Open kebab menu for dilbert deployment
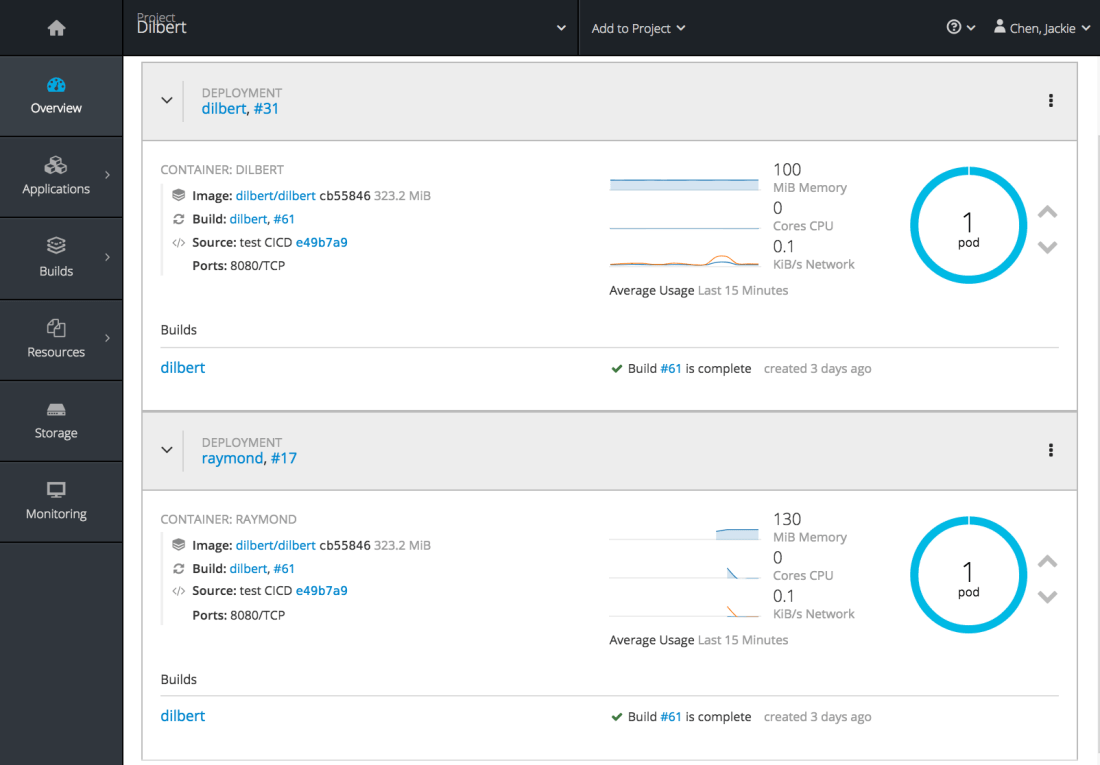The height and width of the screenshot is (765, 1100). point(1050,100)
